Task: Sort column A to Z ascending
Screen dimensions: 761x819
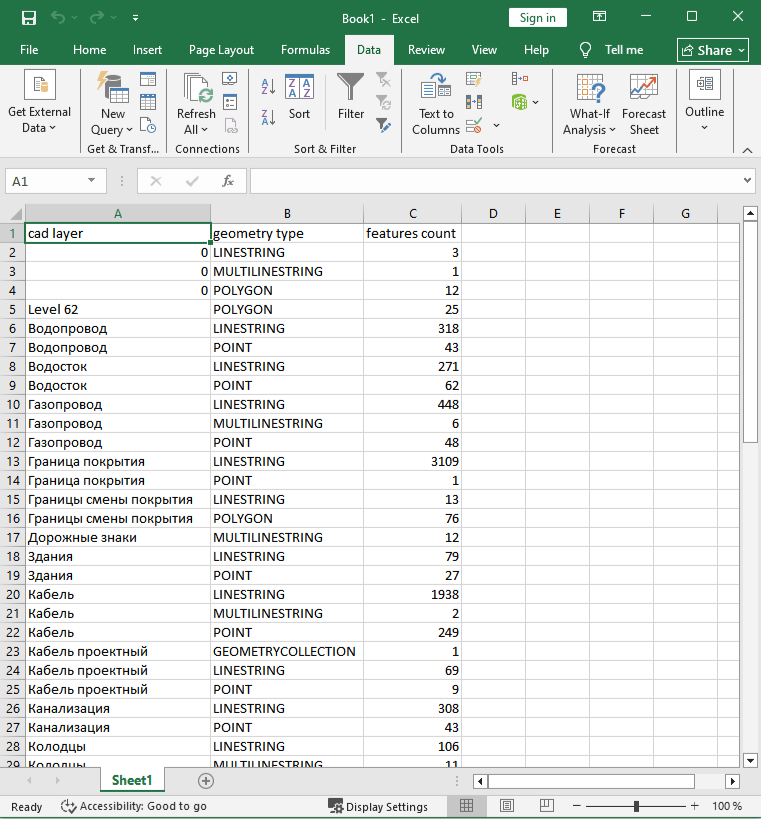Action: (268, 87)
